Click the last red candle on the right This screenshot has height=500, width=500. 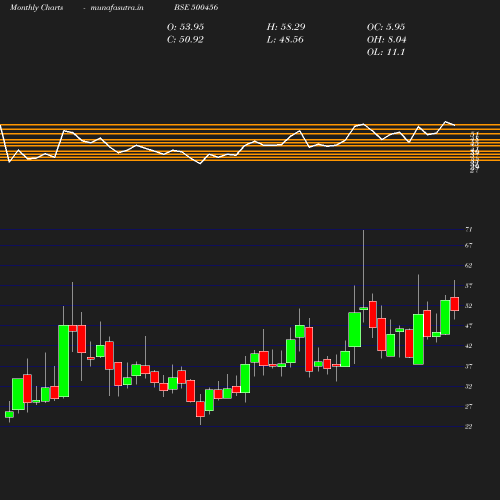[x=455, y=304]
